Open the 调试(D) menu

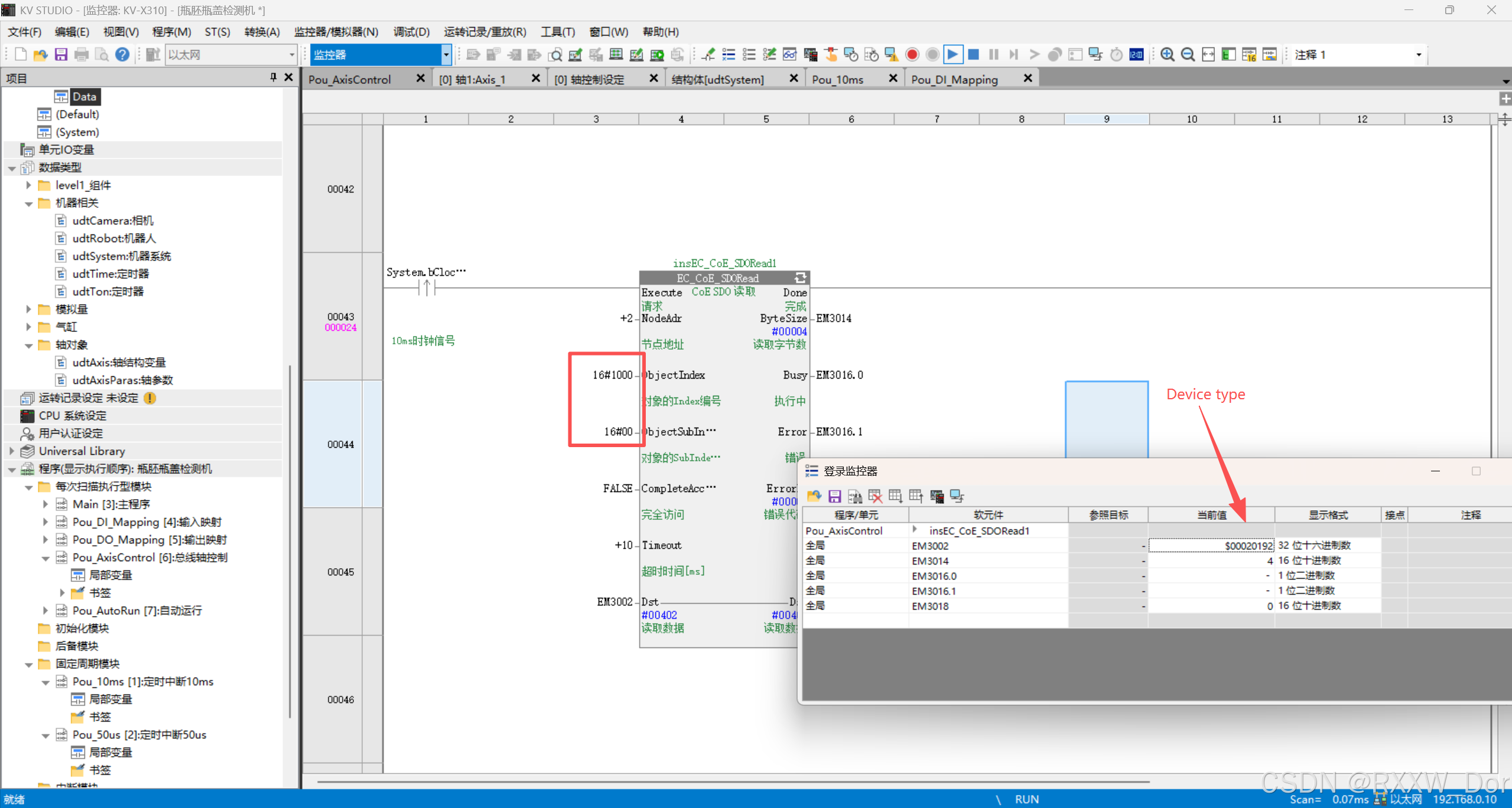pyautogui.click(x=411, y=32)
